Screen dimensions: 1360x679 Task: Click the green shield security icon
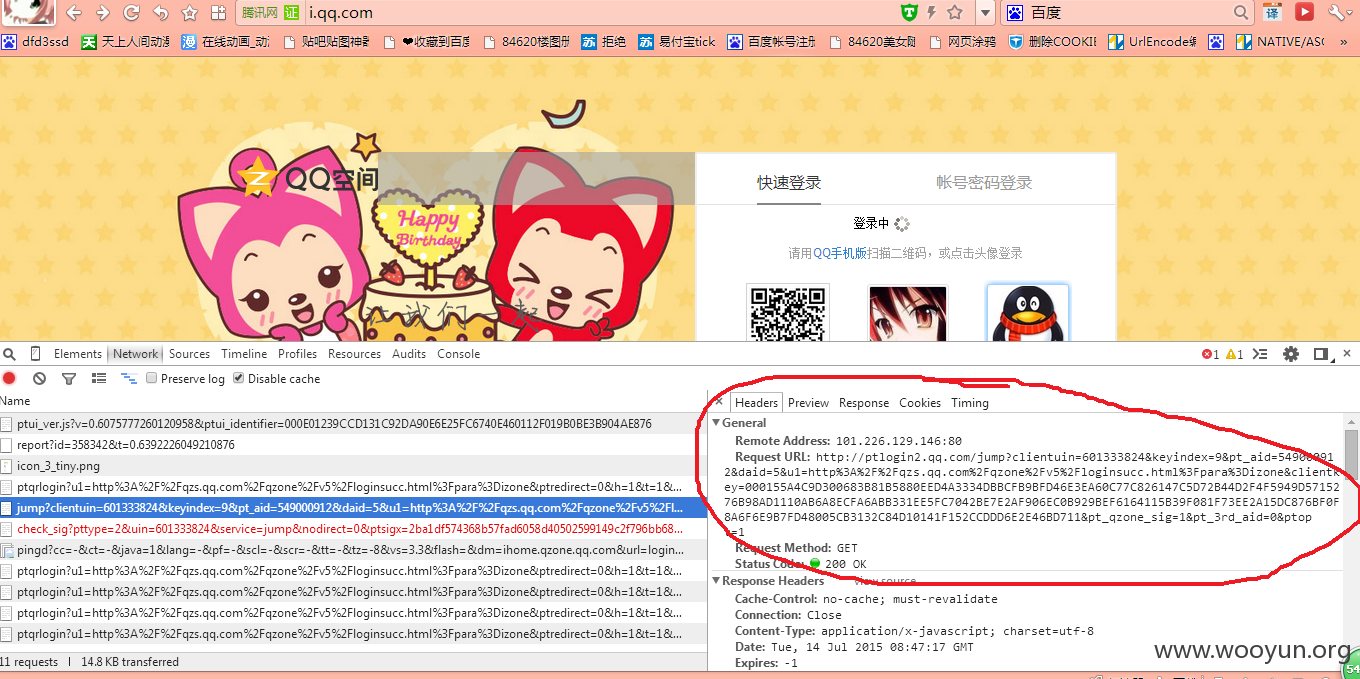click(909, 13)
